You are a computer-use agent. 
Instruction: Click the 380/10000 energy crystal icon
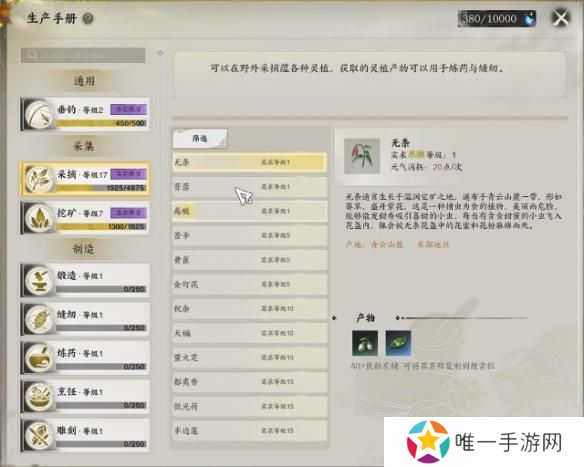pos(529,19)
